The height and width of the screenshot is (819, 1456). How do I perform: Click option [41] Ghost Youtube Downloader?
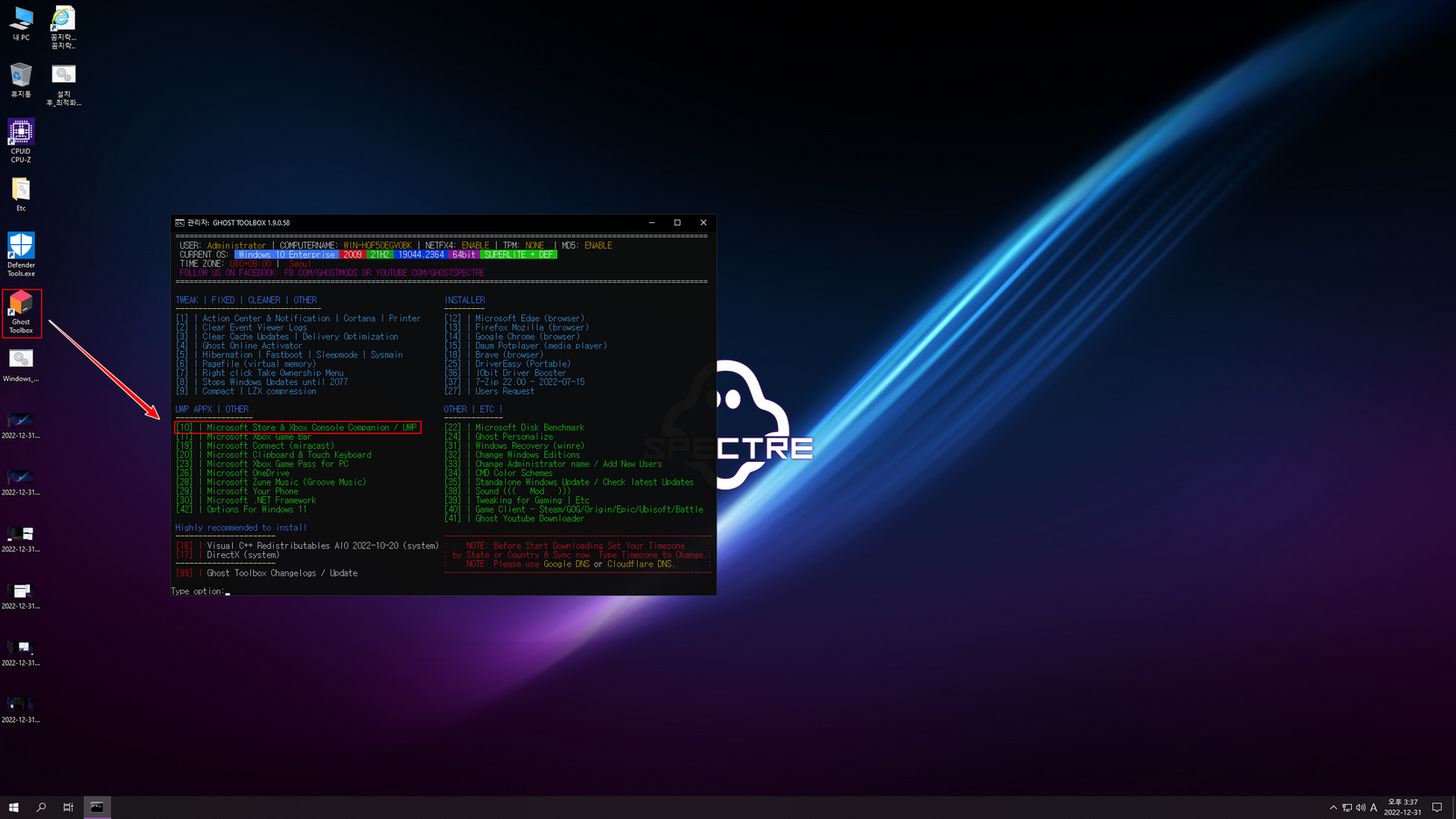pos(514,519)
